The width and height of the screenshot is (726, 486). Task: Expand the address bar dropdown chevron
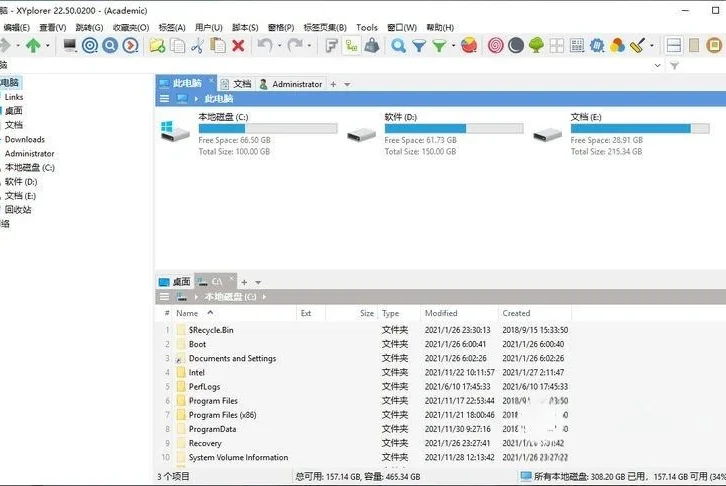point(657,66)
